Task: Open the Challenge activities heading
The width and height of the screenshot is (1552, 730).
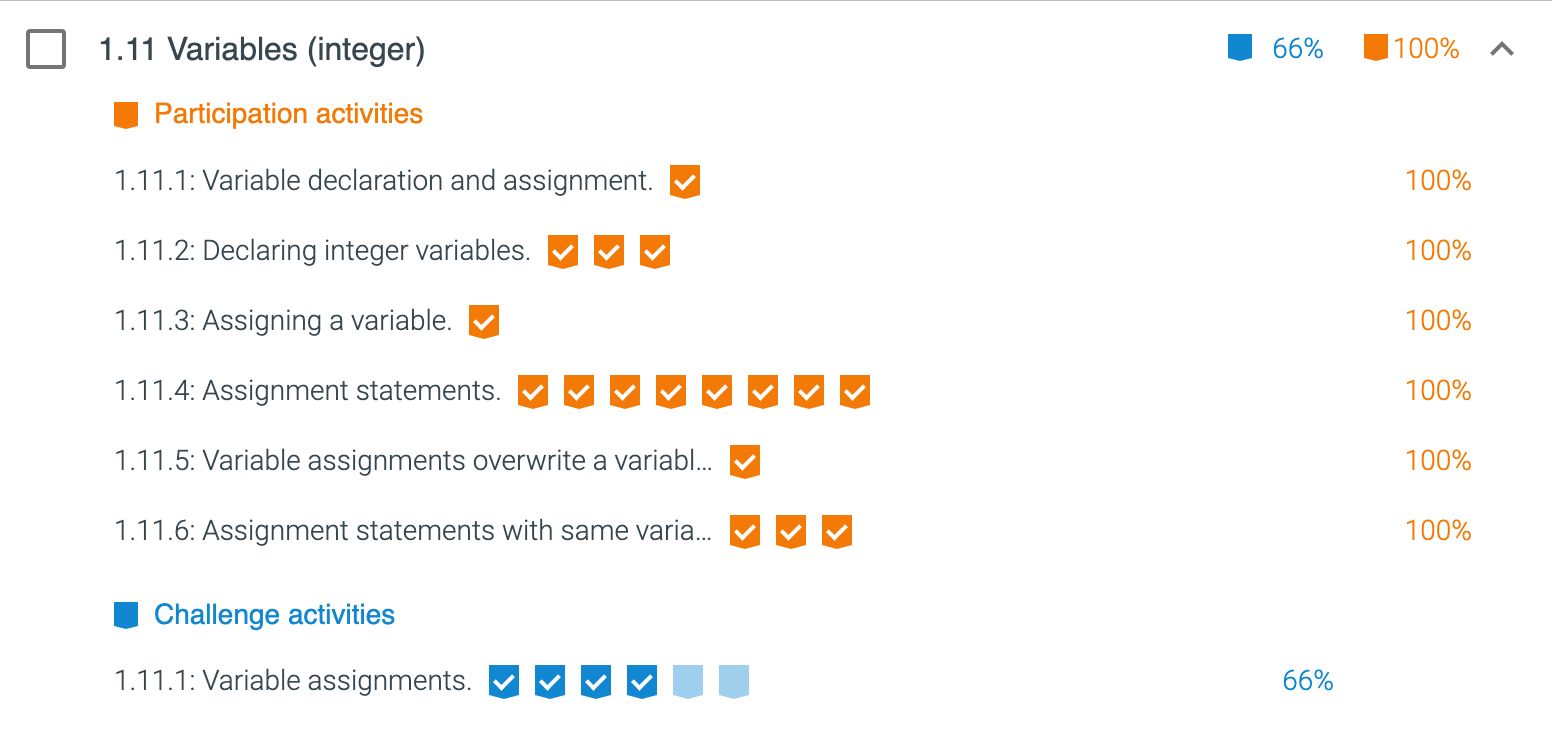Action: point(274,614)
